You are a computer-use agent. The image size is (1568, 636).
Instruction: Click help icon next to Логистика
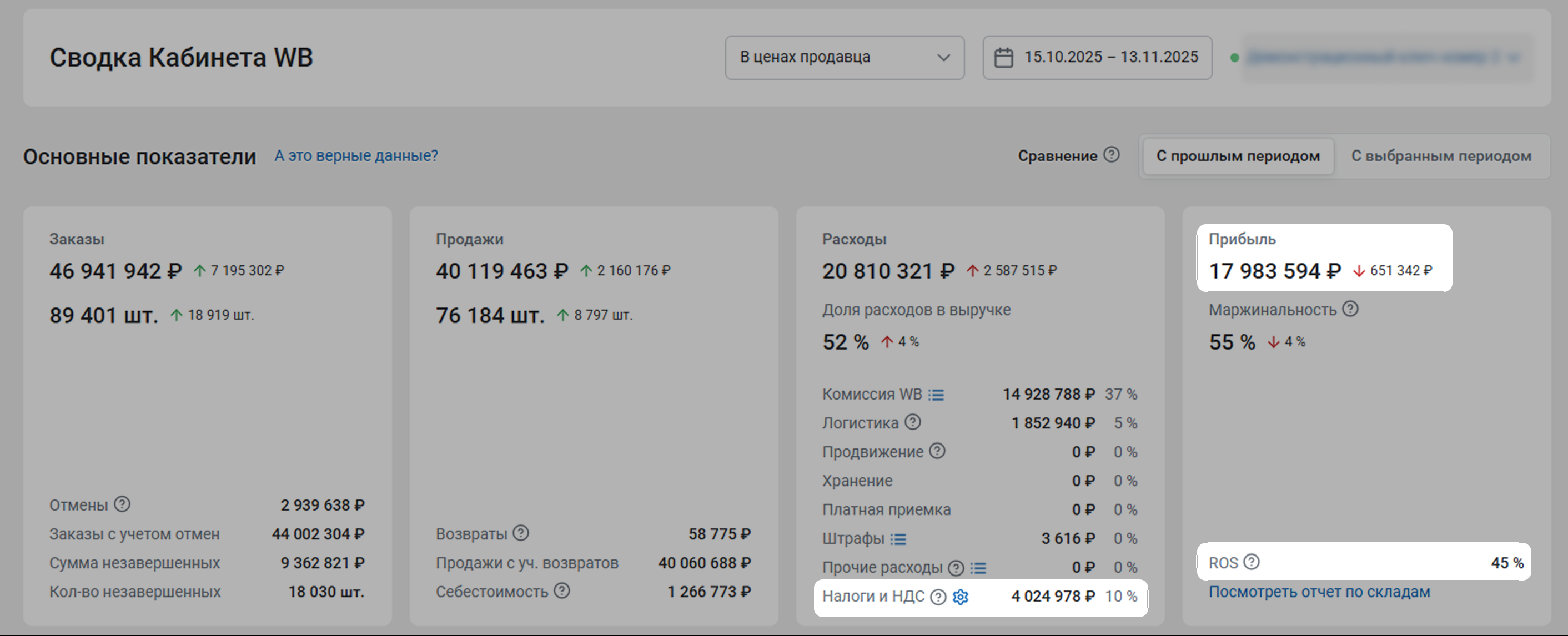point(912,422)
